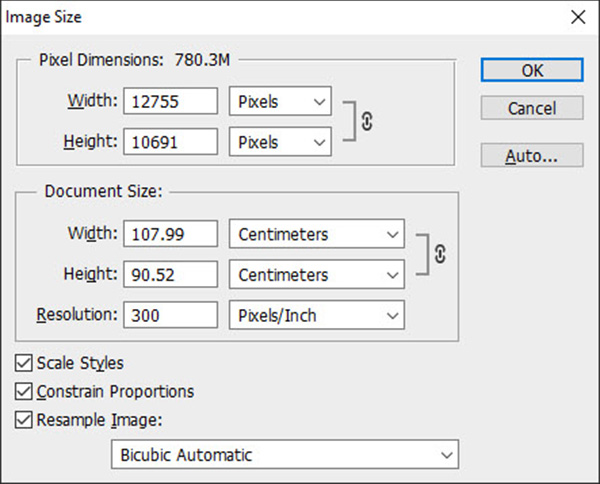Click the Cancel button
The height and width of the screenshot is (484, 600).
coord(532,108)
